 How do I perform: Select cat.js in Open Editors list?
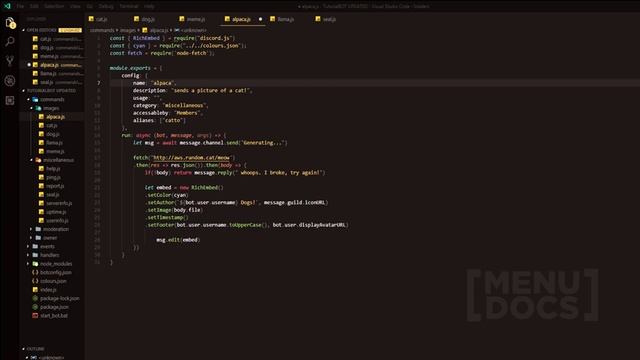(x=52, y=39)
